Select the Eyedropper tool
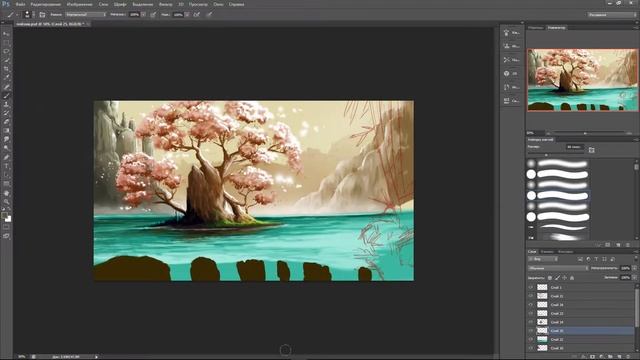Screen dimensions: 640x360 tap(6, 78)
